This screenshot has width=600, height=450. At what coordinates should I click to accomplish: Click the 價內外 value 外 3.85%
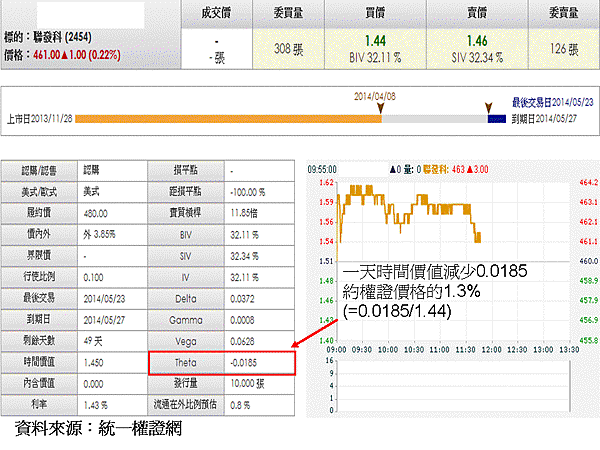(99, 234)
